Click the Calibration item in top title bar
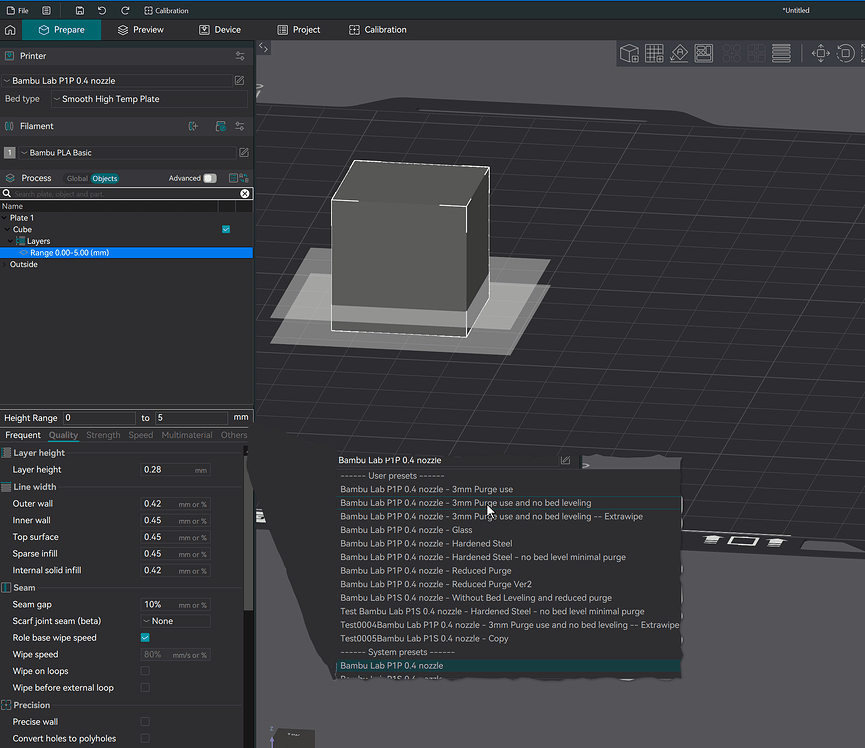The width and height of the screenshot is (865, 748). pos(166,10)
